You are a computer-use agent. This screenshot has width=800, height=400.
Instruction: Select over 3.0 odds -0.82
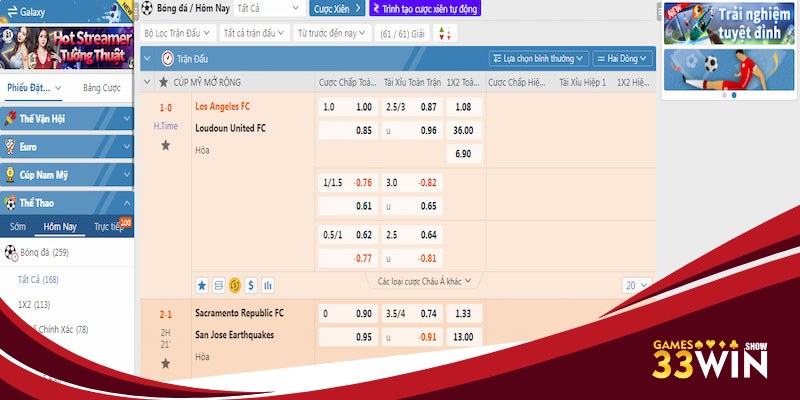click(x=412, y=183)
